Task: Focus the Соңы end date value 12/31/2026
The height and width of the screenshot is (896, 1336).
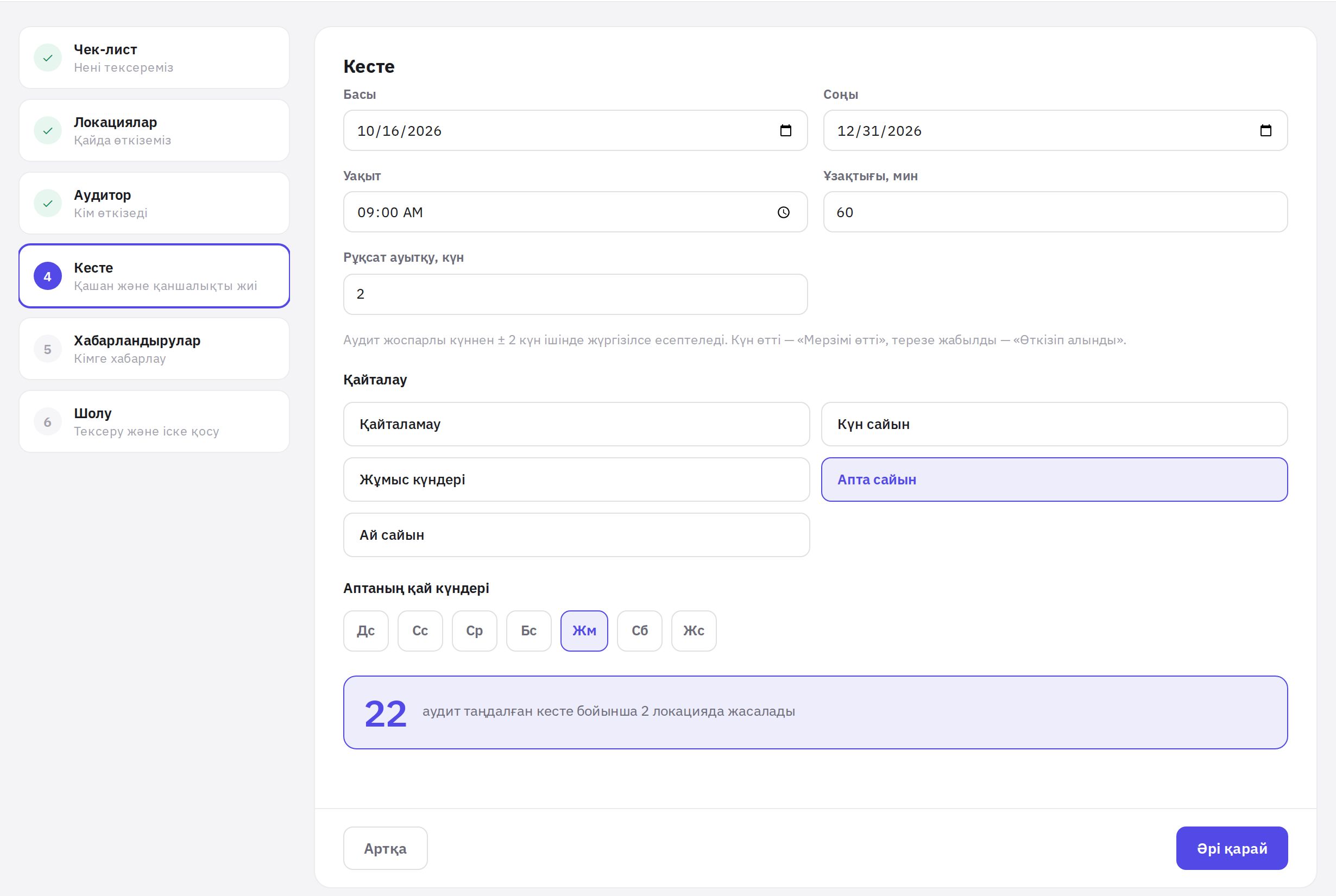Action: point(879,131)
